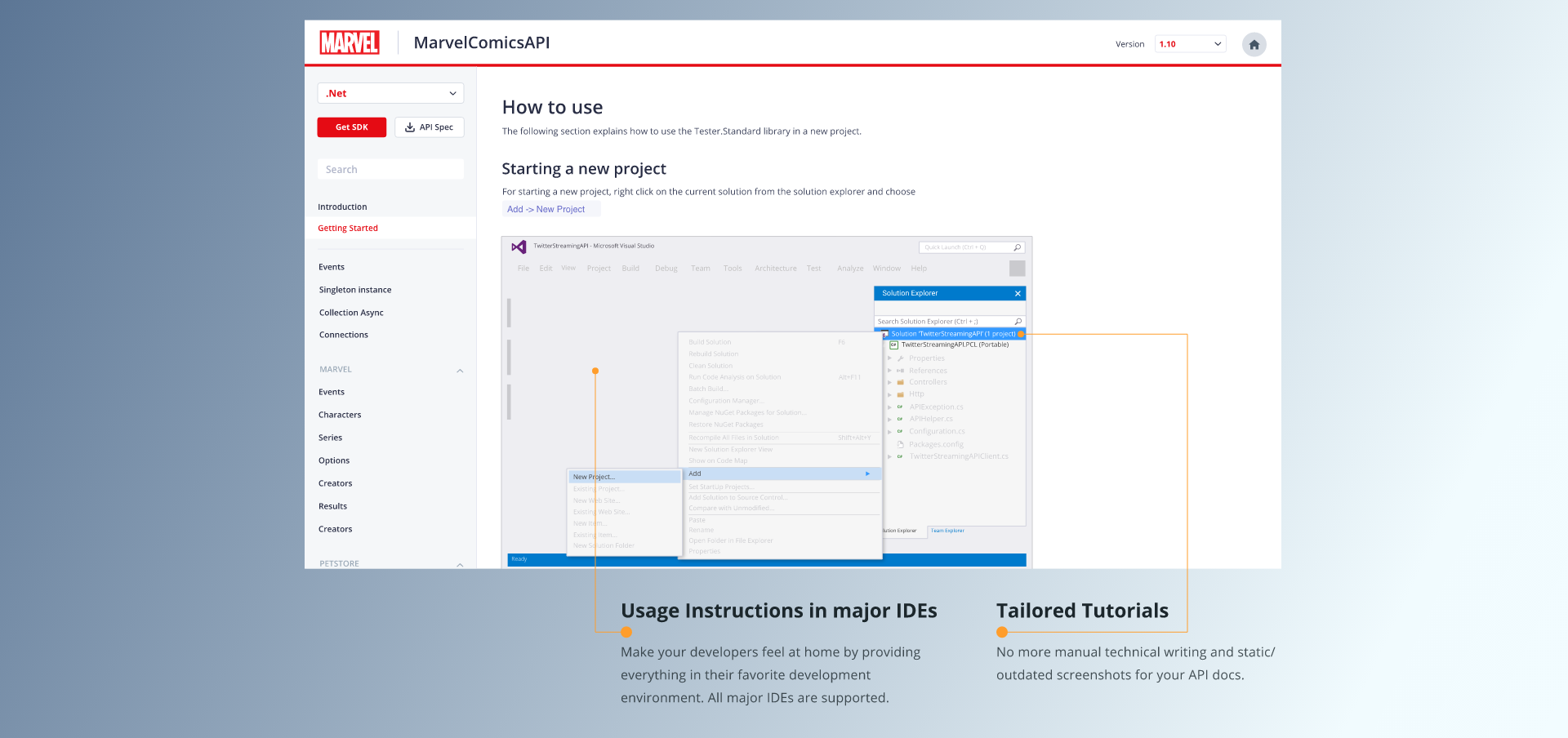
Task: Click Rebuild Solution context menu entry
Action: coord(713,354)
